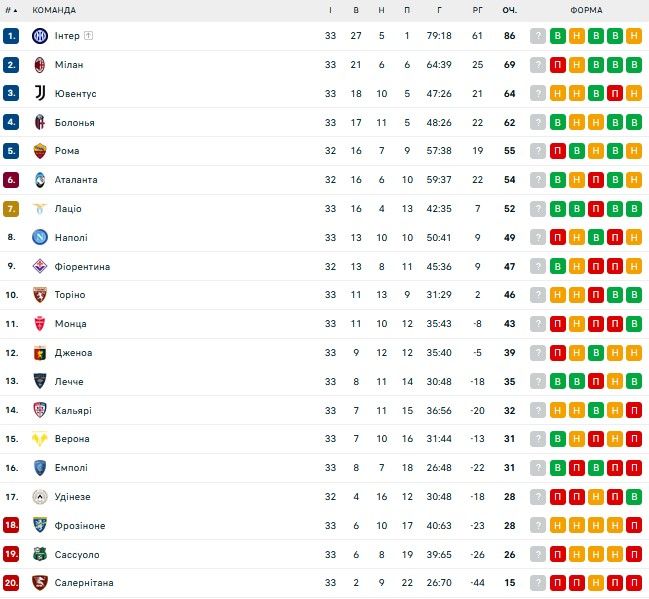Open the Салернітана team link
Screen dimensions: 649x599
[x=84, y=583]
